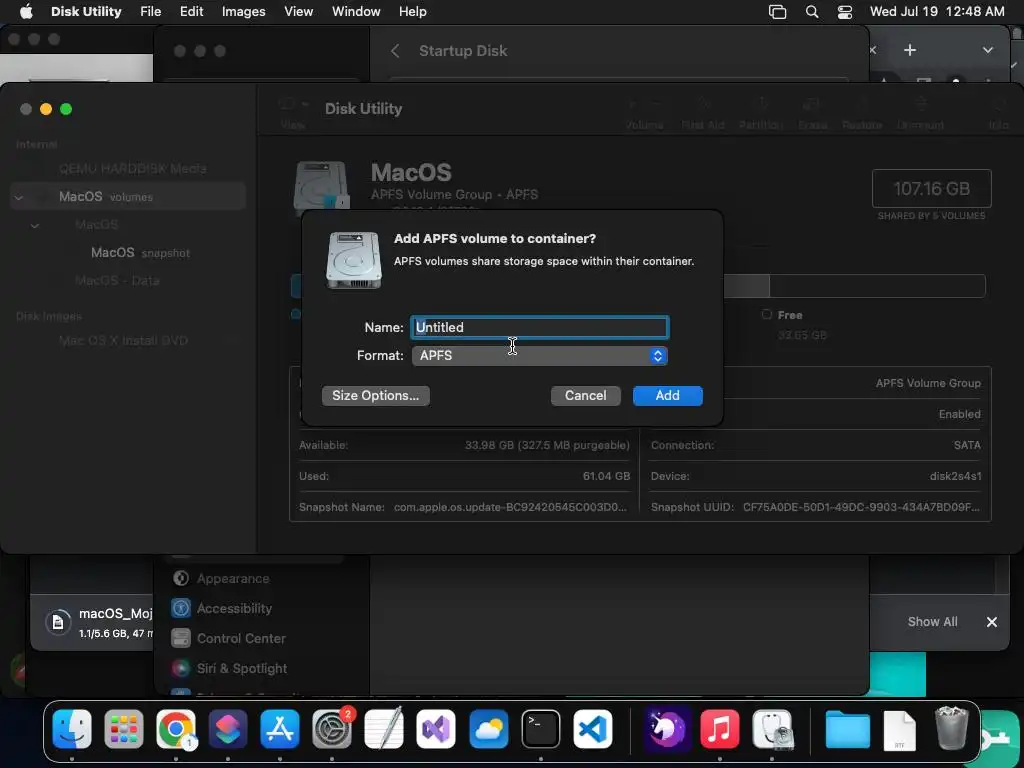This screenshot has height=768, width=1024.
Task: Open the Edit menu
Action: [x=191, y=11]
